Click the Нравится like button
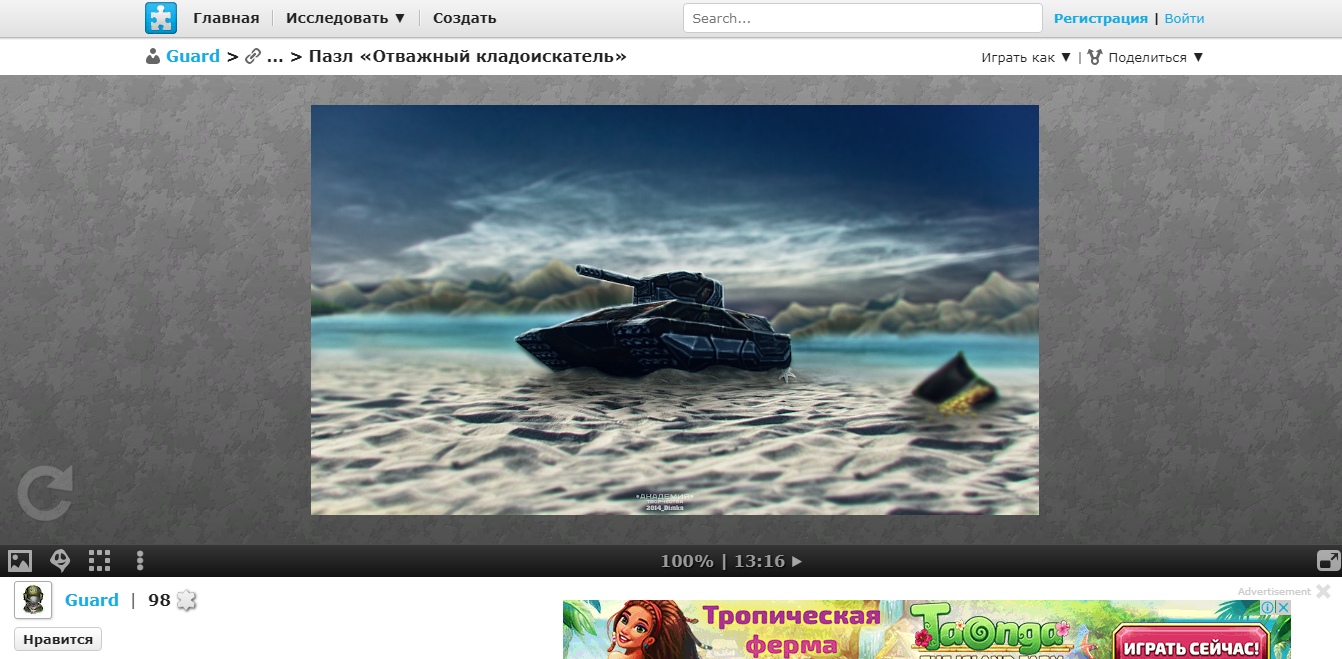Screen dimensions: 1342x659 pos(58,640)
